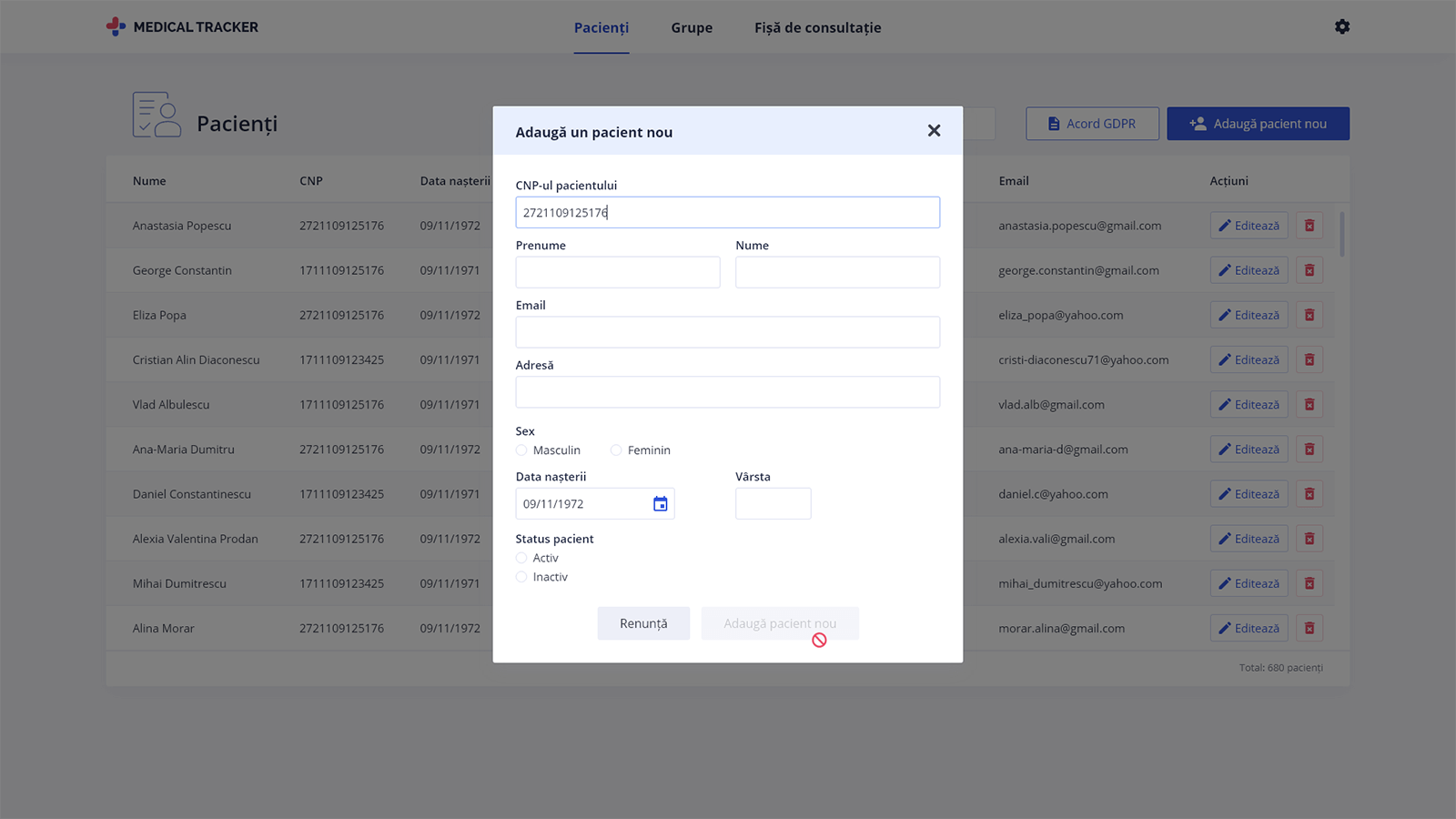
Task: Click the Nume column header
Action: coord(149,181)
